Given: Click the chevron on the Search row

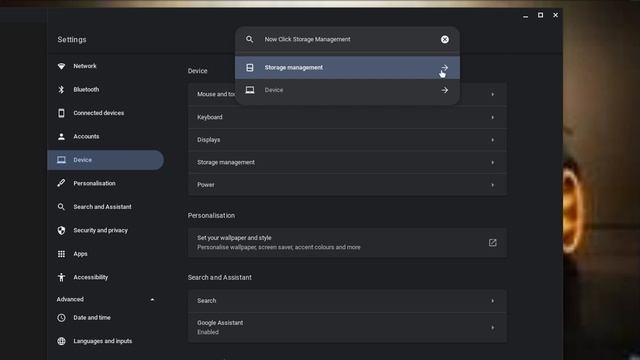Looking at the screenshot, I should tap(493, 301).
